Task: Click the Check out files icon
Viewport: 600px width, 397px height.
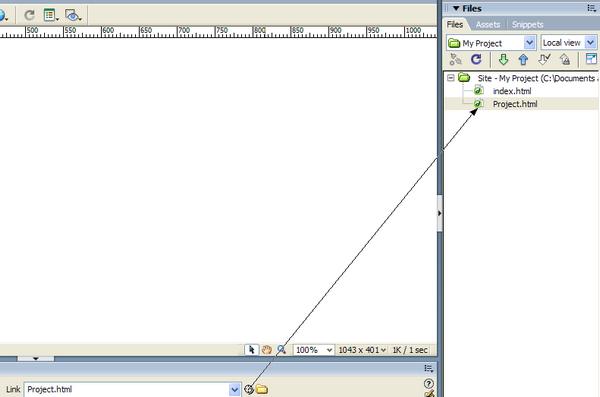Action: [x=544, y=59]
